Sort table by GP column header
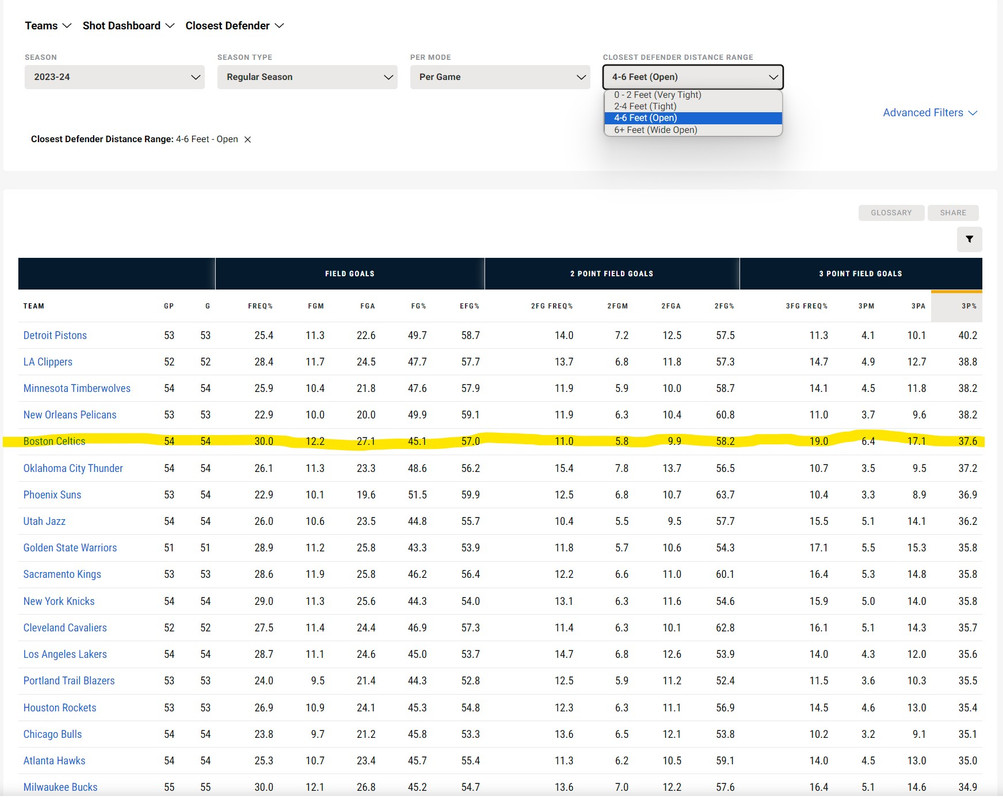This screenshot has width=1003, height=800. click(x=169, y=306)
